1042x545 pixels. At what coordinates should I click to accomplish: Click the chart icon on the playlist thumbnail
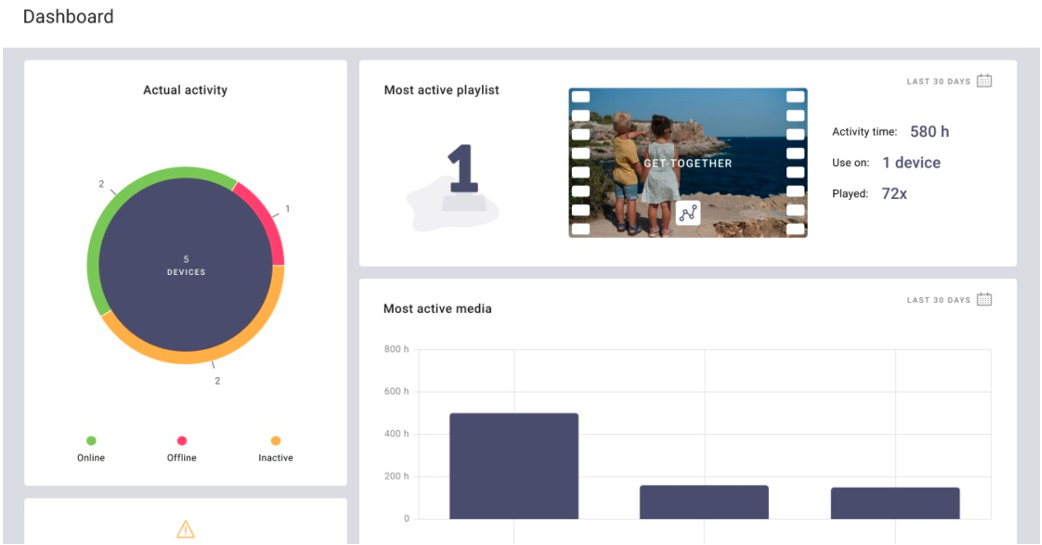[x=688, y=213]
